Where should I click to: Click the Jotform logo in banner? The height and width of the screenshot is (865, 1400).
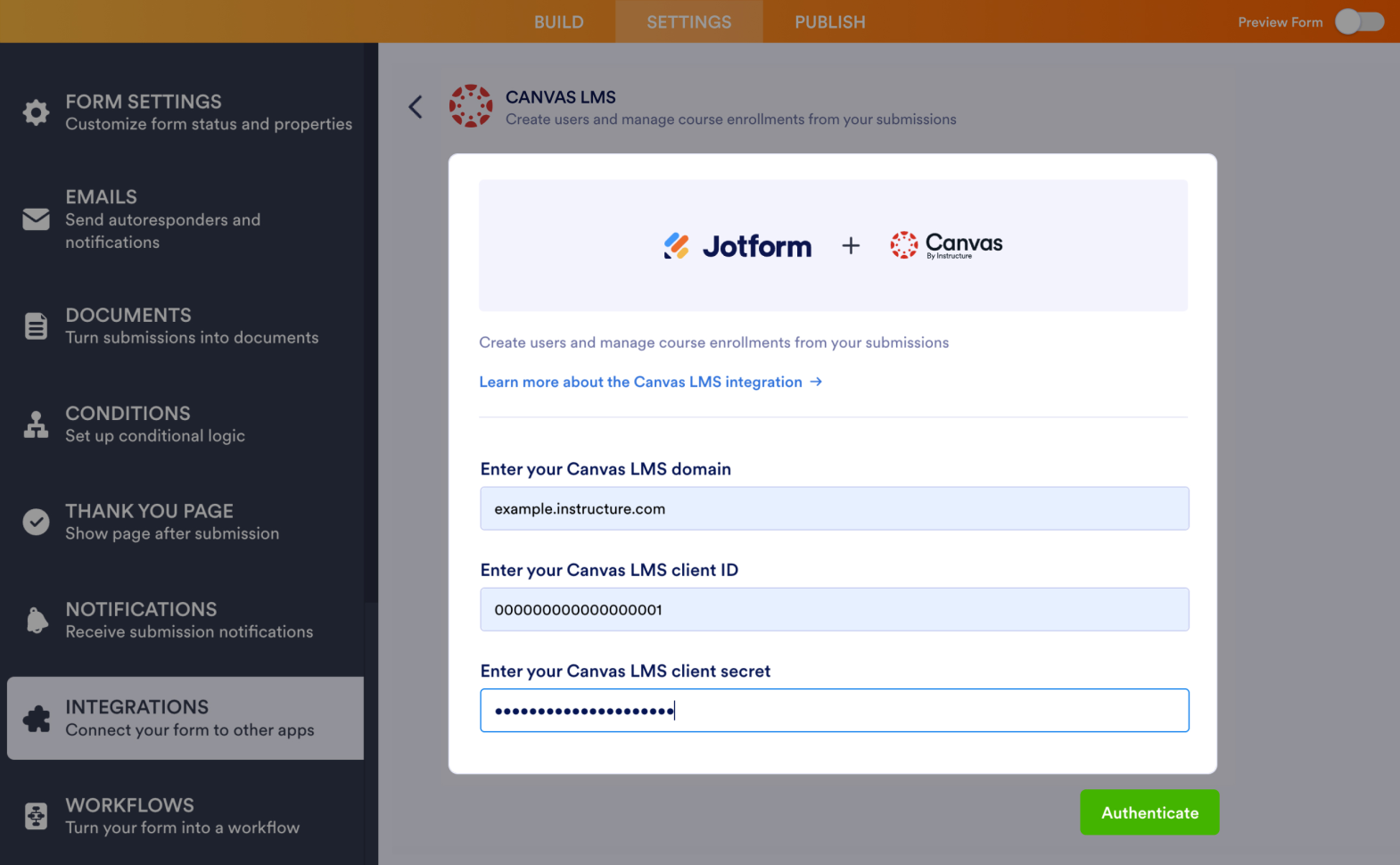pyautogui.click(x=737, y=246)
